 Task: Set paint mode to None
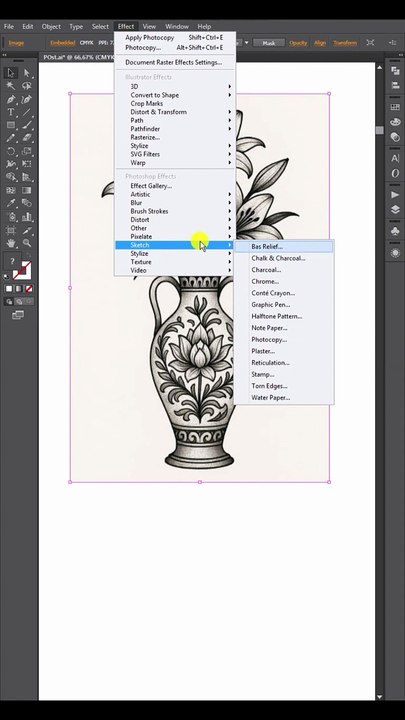(x=29, y=289)
